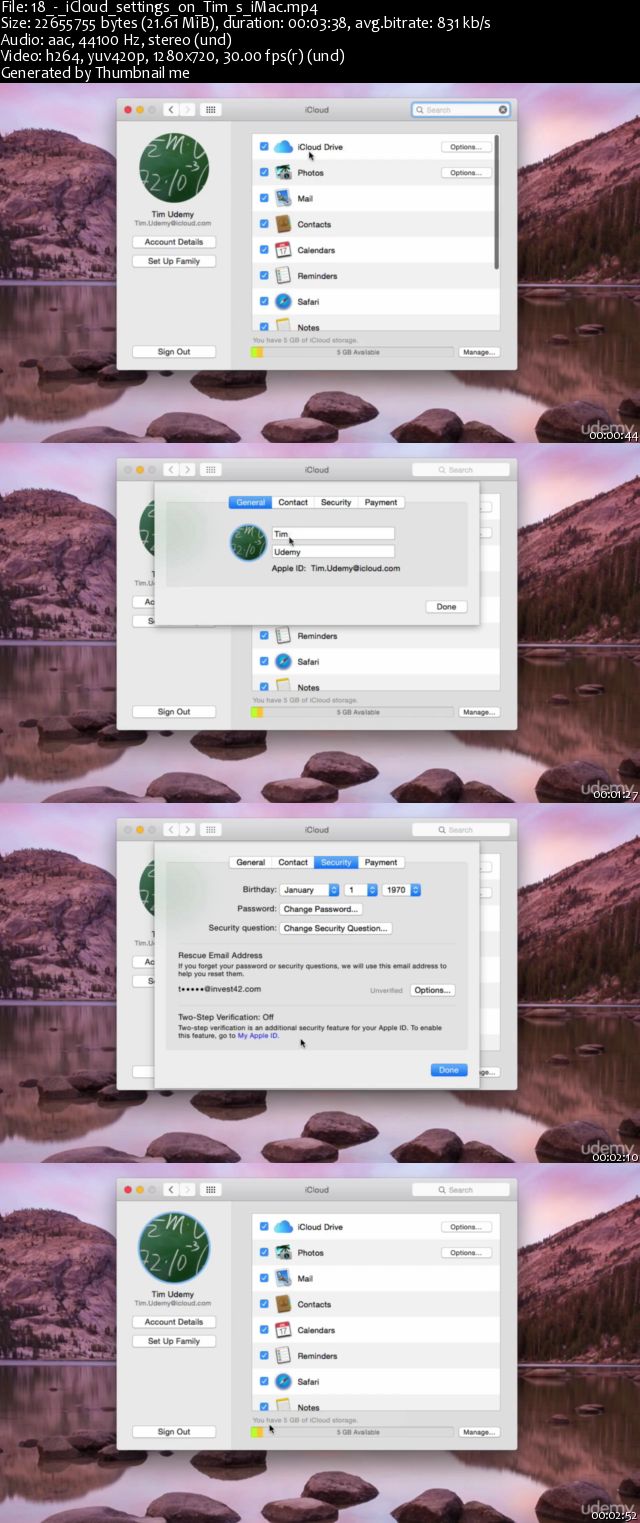Click the iCloud Drive cloud icon in the 00:00:44 frame
Screen dimensions: 640x1523
click(x=283, y=147)
